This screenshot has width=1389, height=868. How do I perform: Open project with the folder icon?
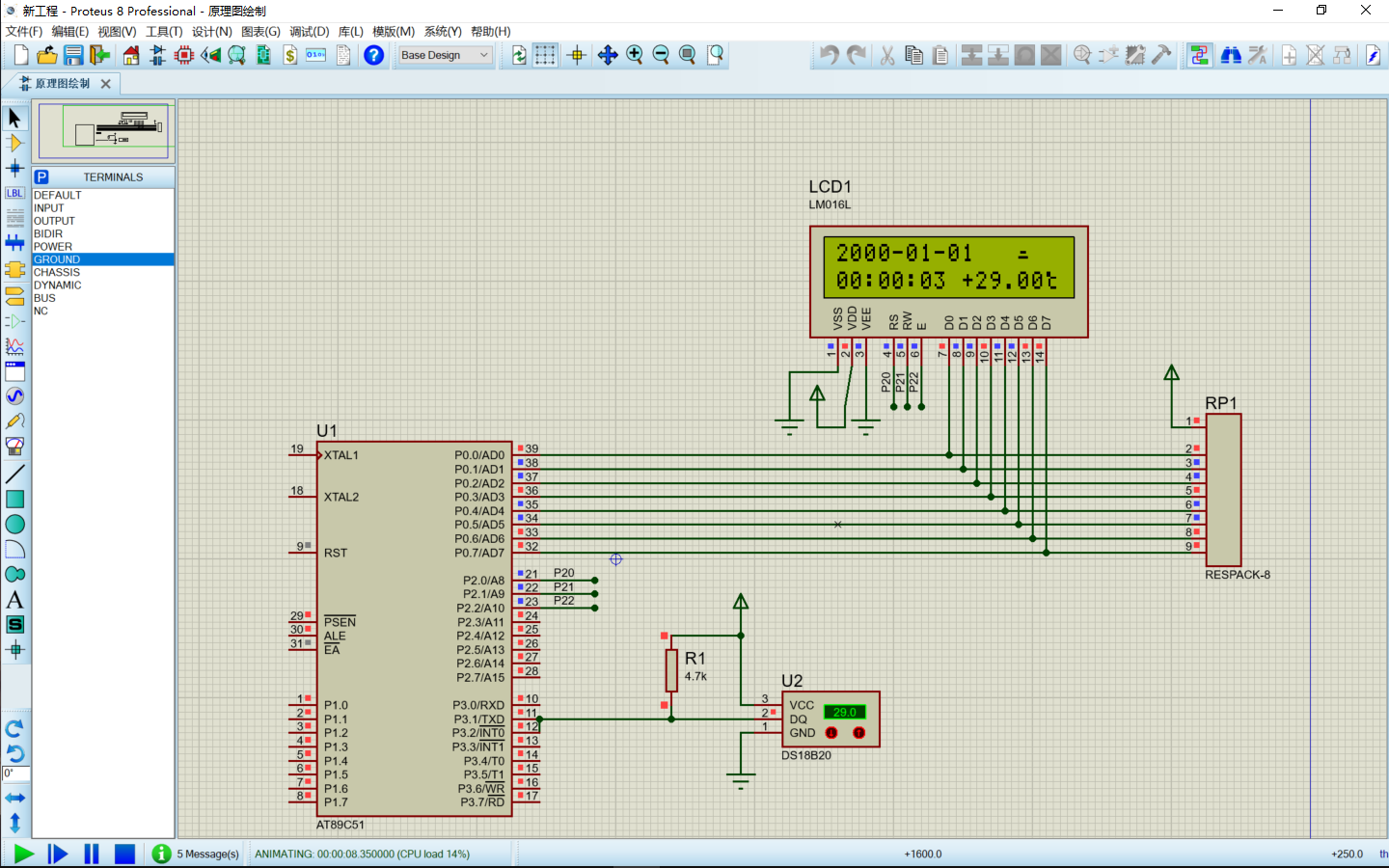tap(47, 55)
